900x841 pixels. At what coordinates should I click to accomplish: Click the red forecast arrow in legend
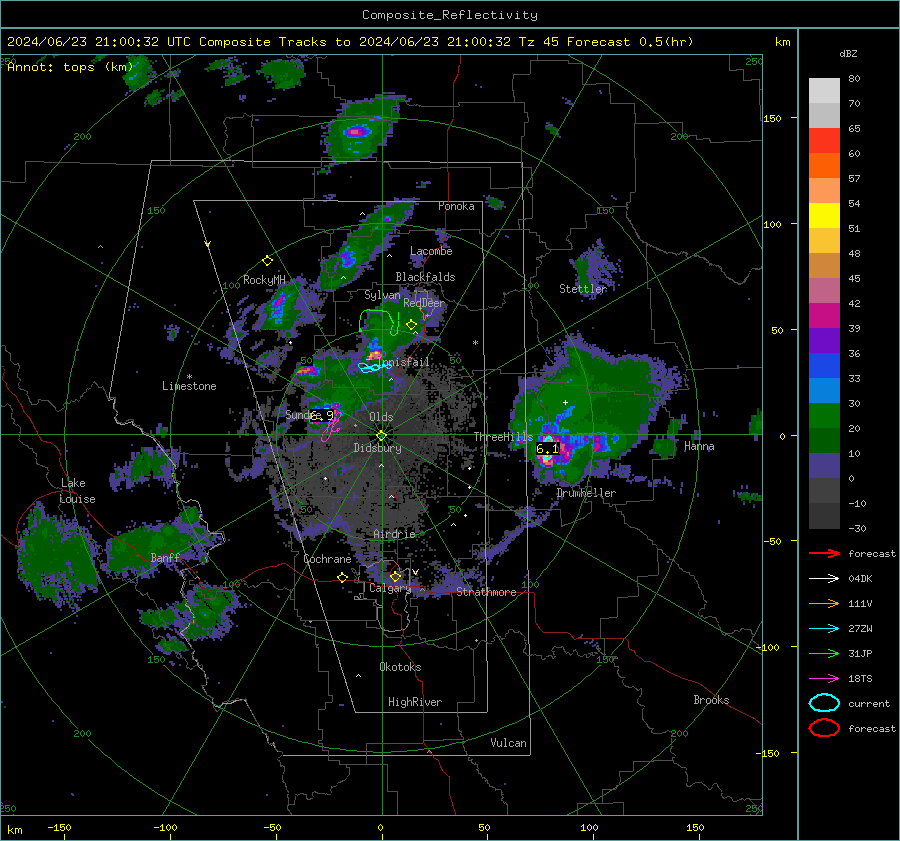[x=824, y=553]
